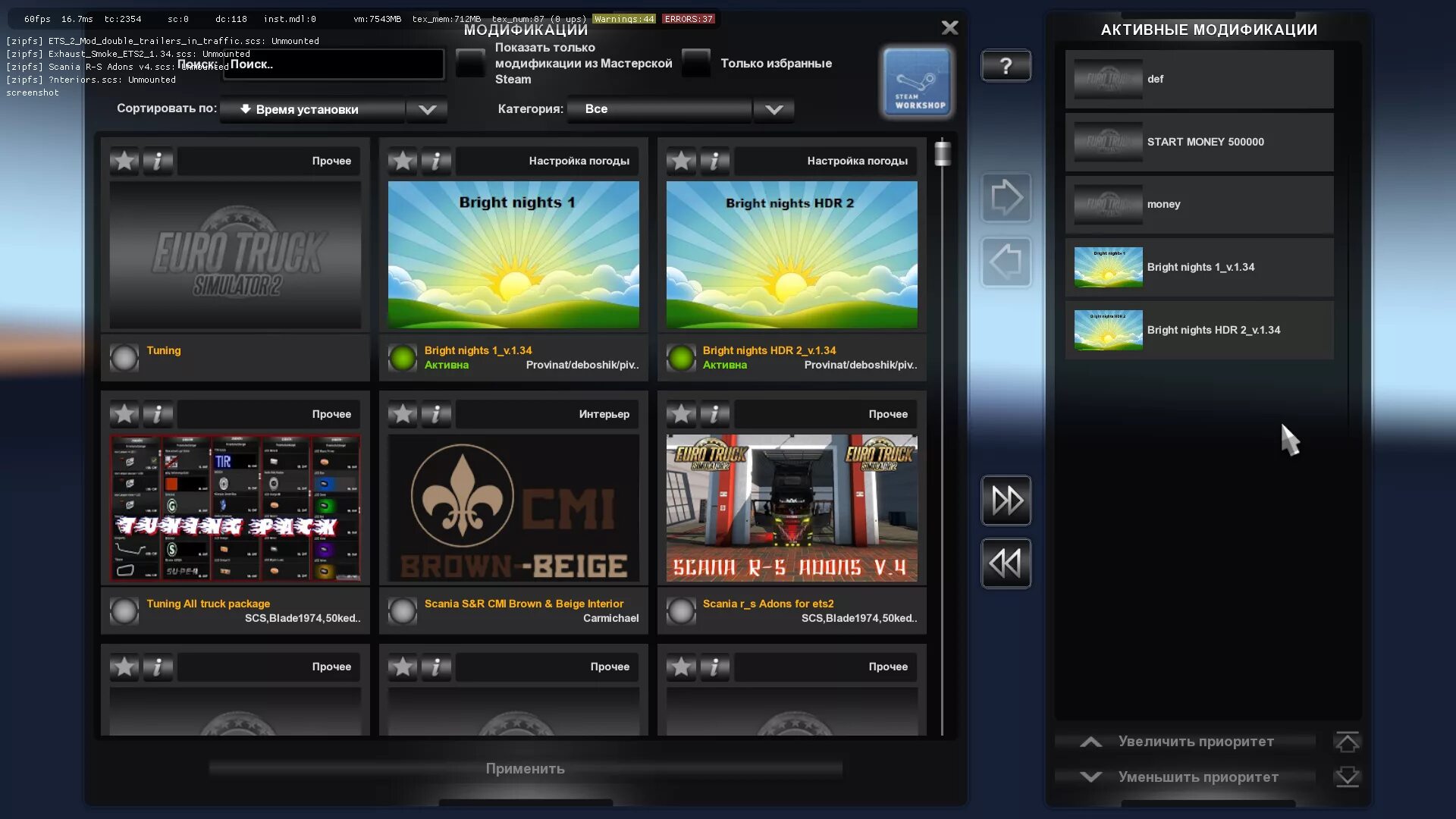The height and width of the screenshot is (819, 1456).
Task: Show info for Scania CMI Interior mod
Action: click(x=436, y=414)
